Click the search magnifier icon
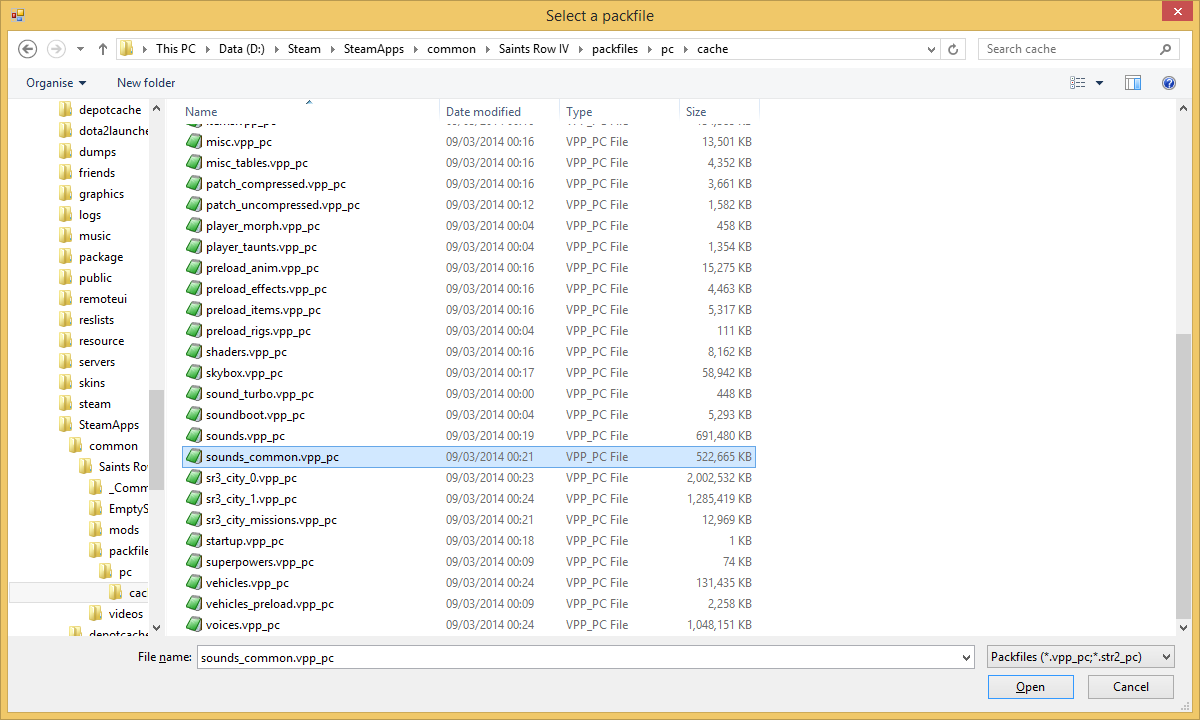This screenshot has width=1200, height=720. (1166, 49)
